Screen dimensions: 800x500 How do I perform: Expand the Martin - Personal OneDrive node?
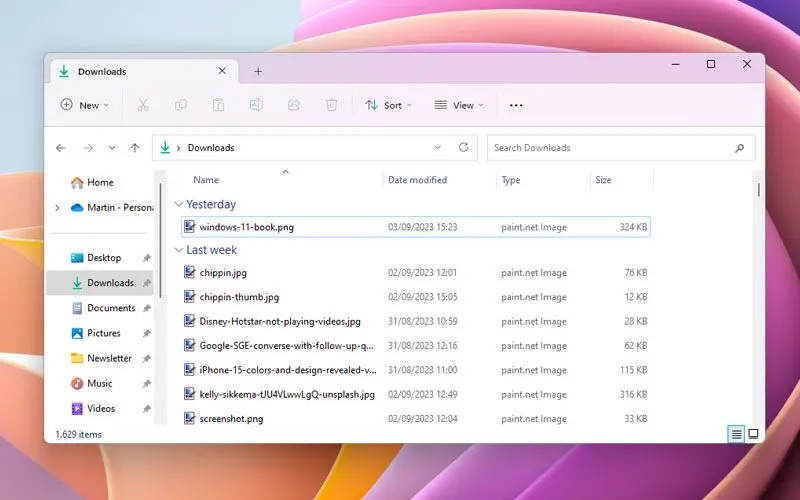57,208
